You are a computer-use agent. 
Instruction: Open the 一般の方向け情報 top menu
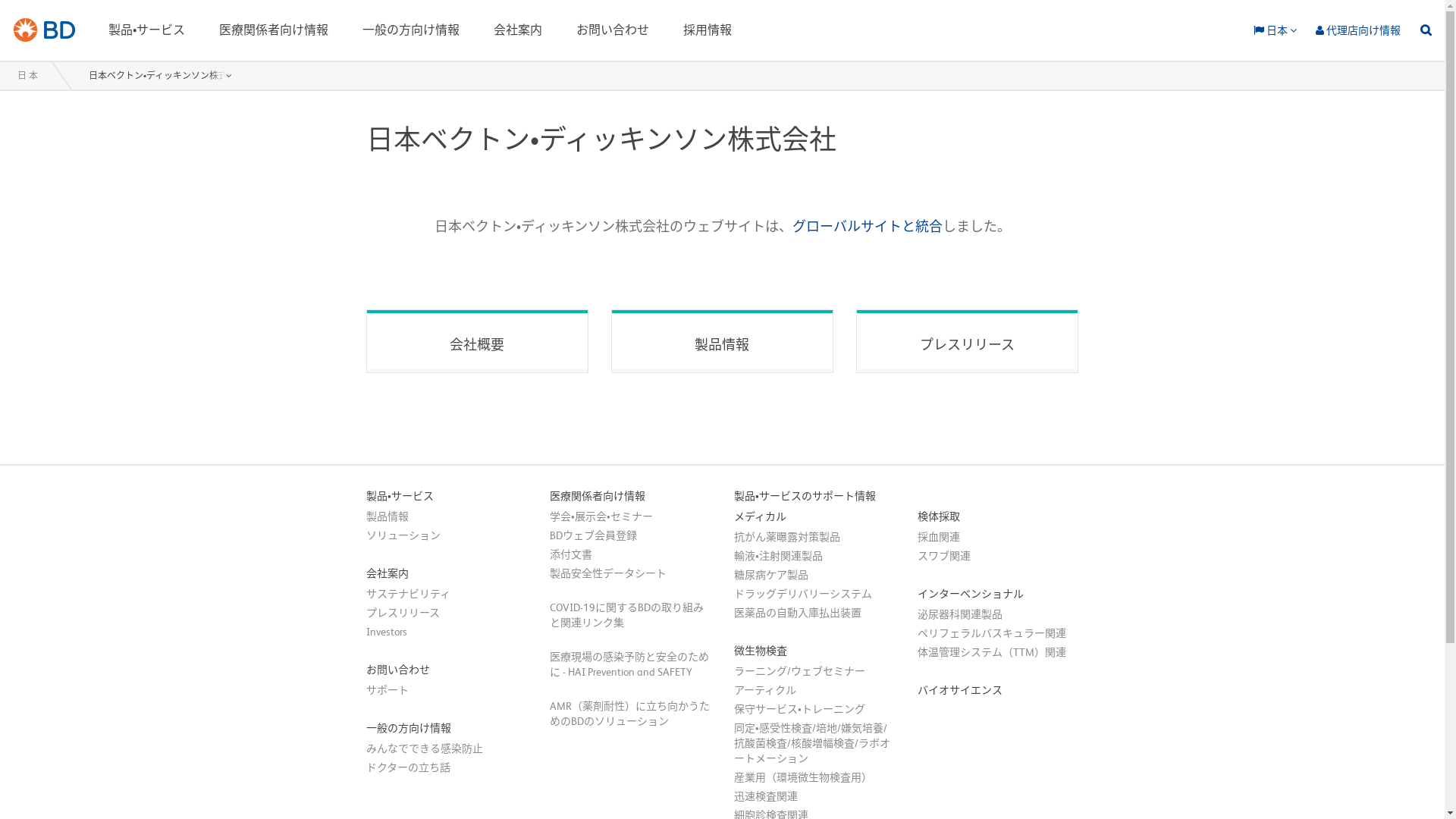[x=411, y=30]
